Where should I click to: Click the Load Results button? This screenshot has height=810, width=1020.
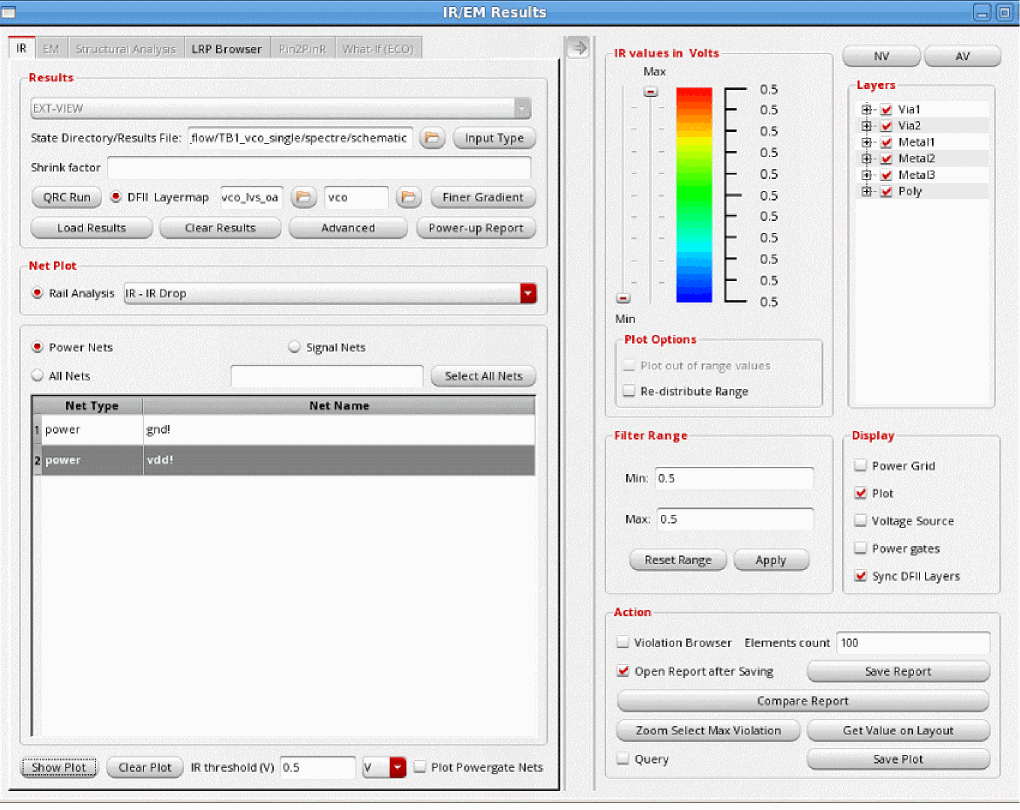(91, 228)
